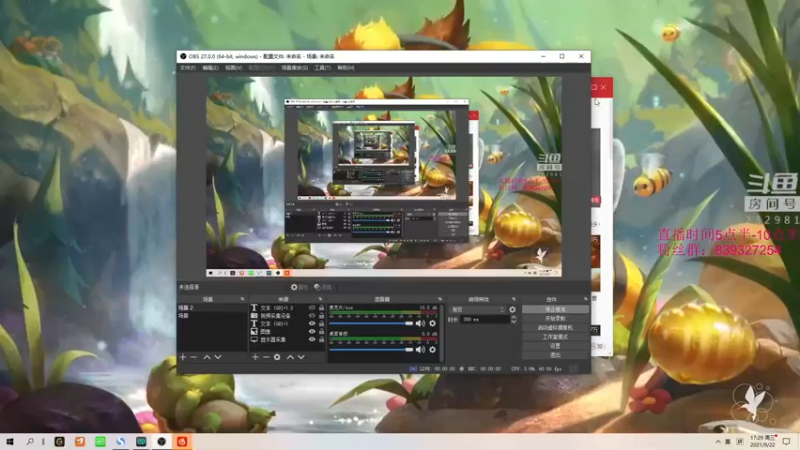Screen dimensions: 800x450
Task: Click the OBS preview canvas
Action: pos(384,177)
